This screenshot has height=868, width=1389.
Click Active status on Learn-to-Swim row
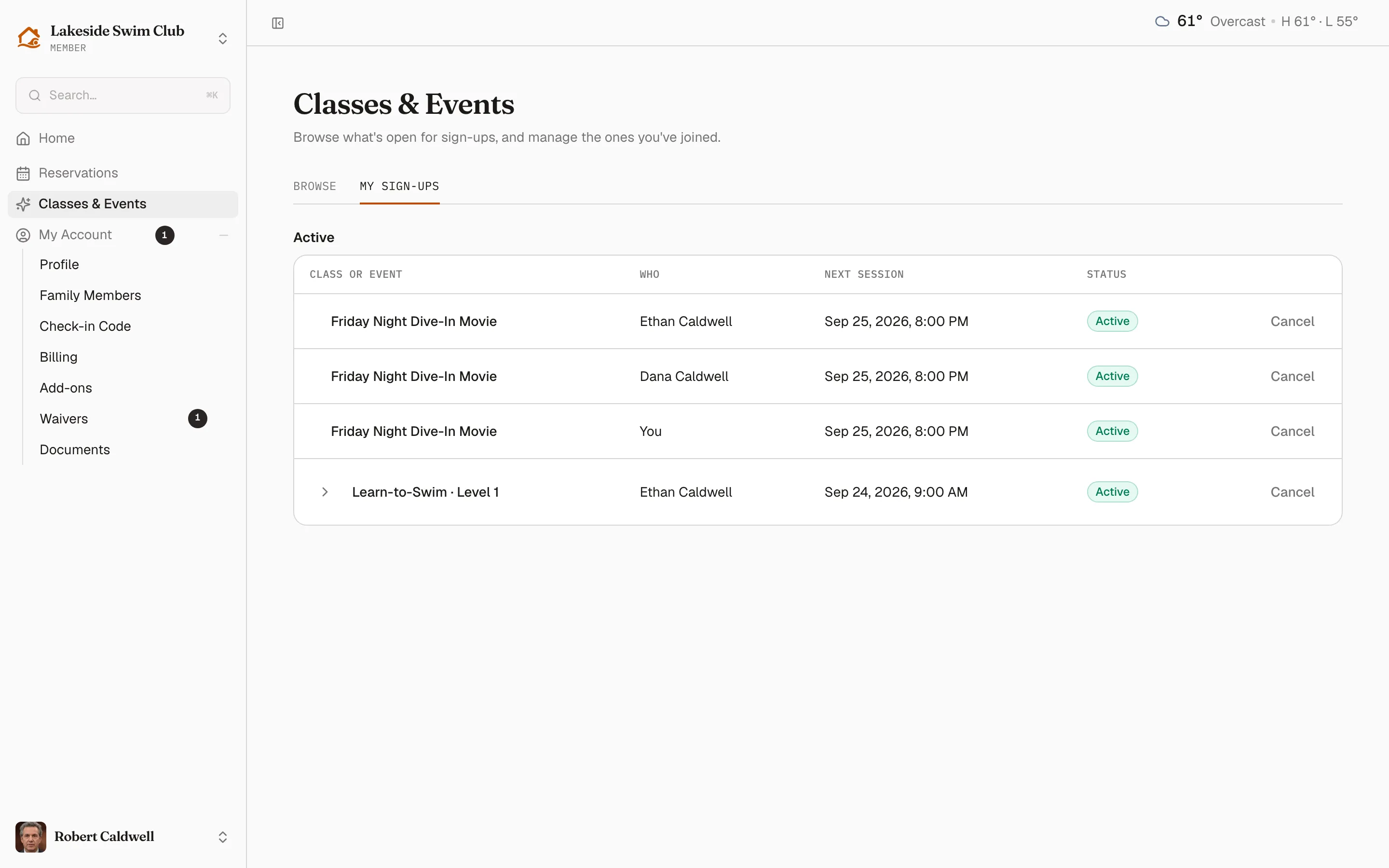(1112, 492)
